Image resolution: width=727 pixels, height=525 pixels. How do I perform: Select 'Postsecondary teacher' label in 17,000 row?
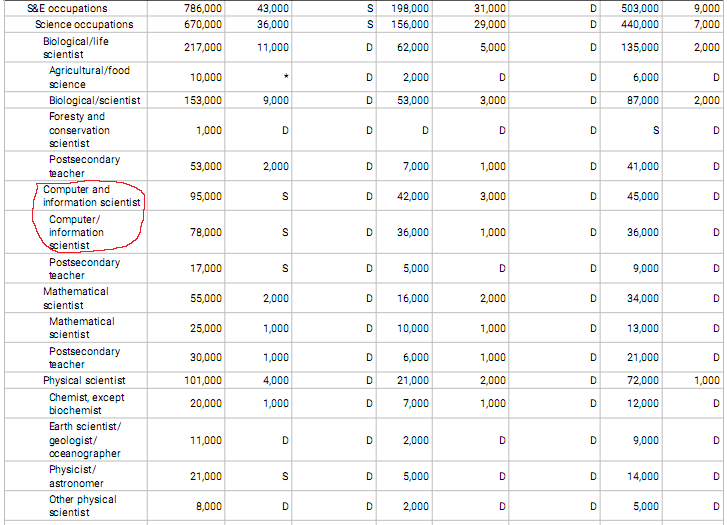click(x=84, y=269)
